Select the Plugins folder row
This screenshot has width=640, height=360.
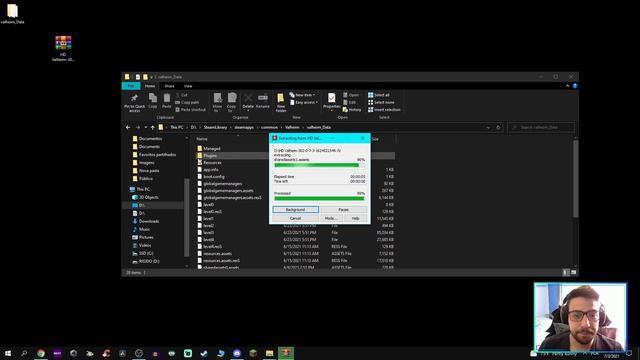click(296, 156)
